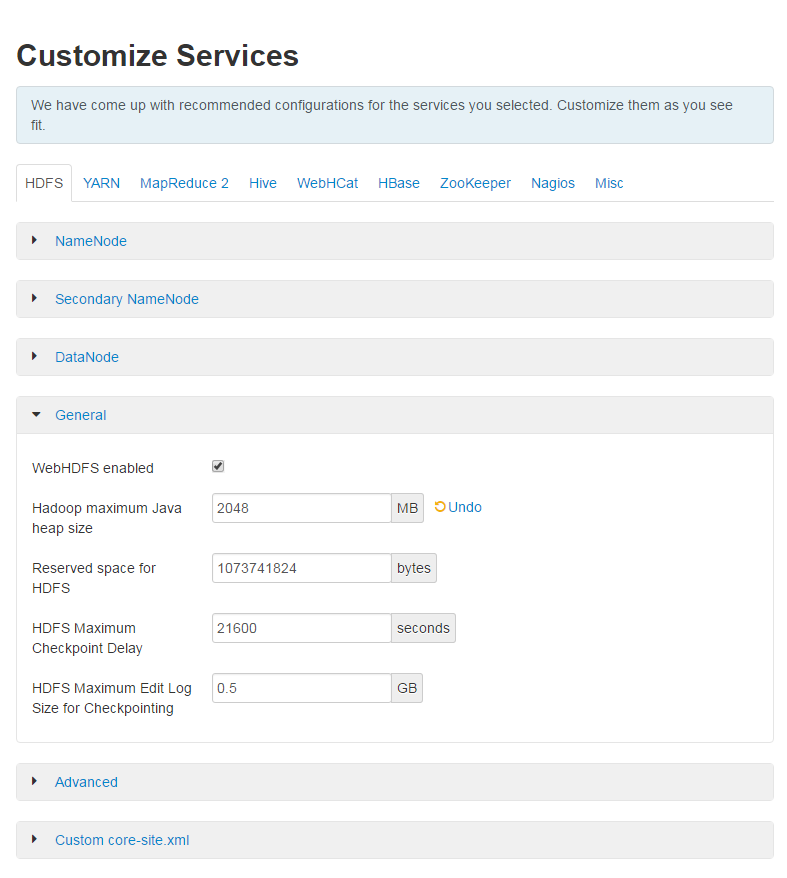Image resolution: width=787 pixels, height=878 pixels.
Task: Open the MapReduce 2 tab
Action: click(184, 183)
